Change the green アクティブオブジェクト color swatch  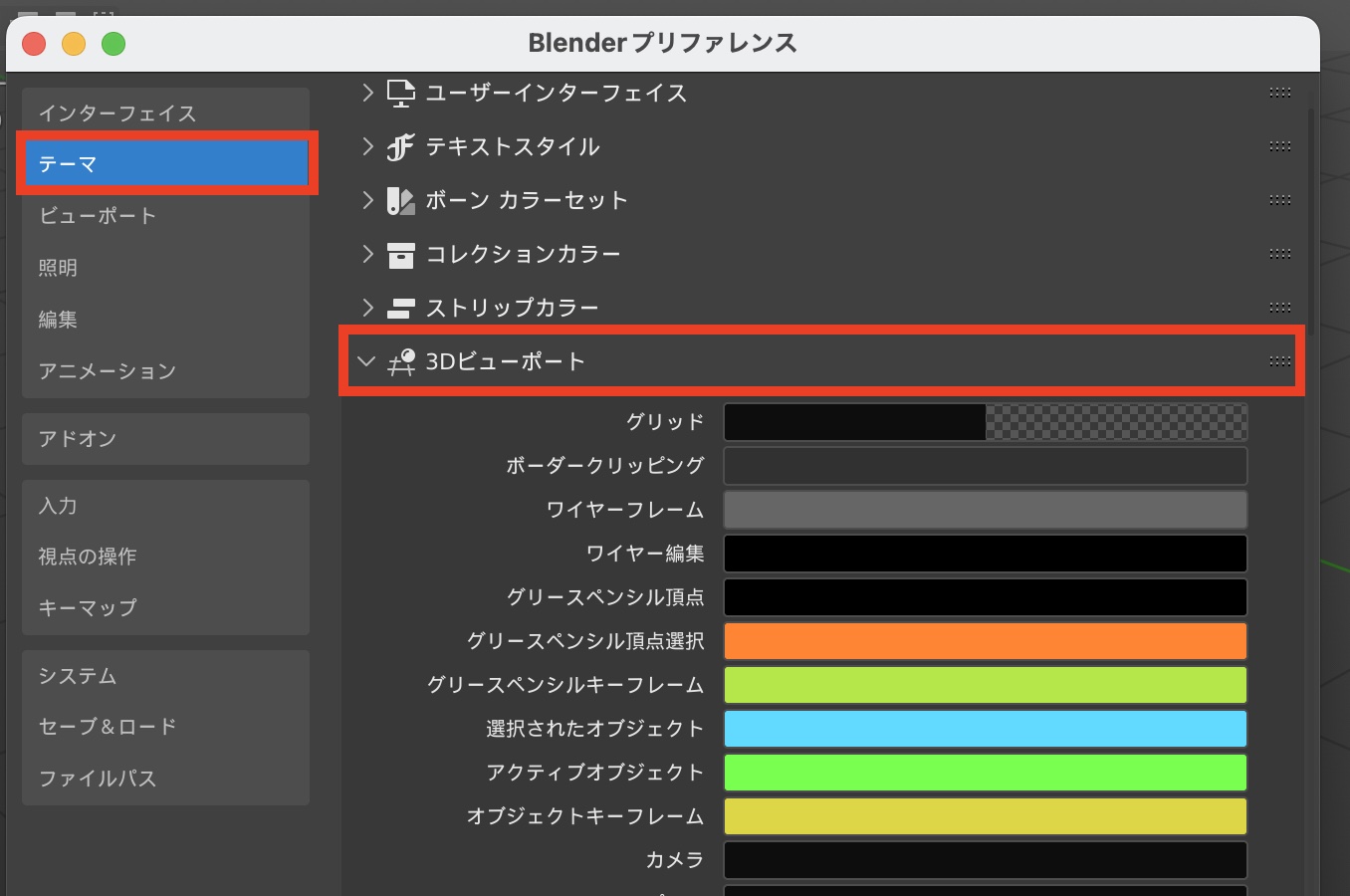pyautogui.click(x=985, y=773)
